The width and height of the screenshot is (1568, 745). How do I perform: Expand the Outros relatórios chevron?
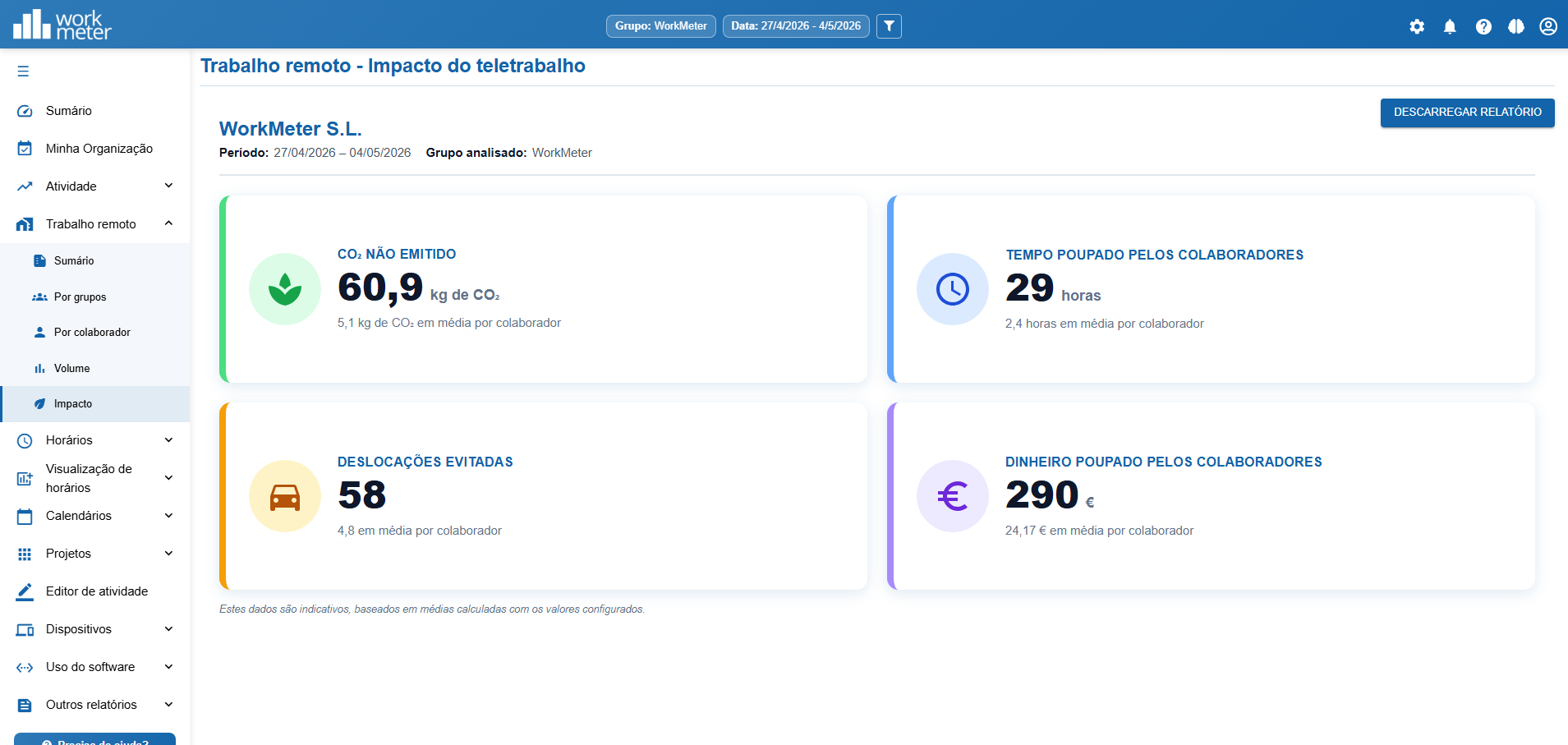(x=168, y=705)
